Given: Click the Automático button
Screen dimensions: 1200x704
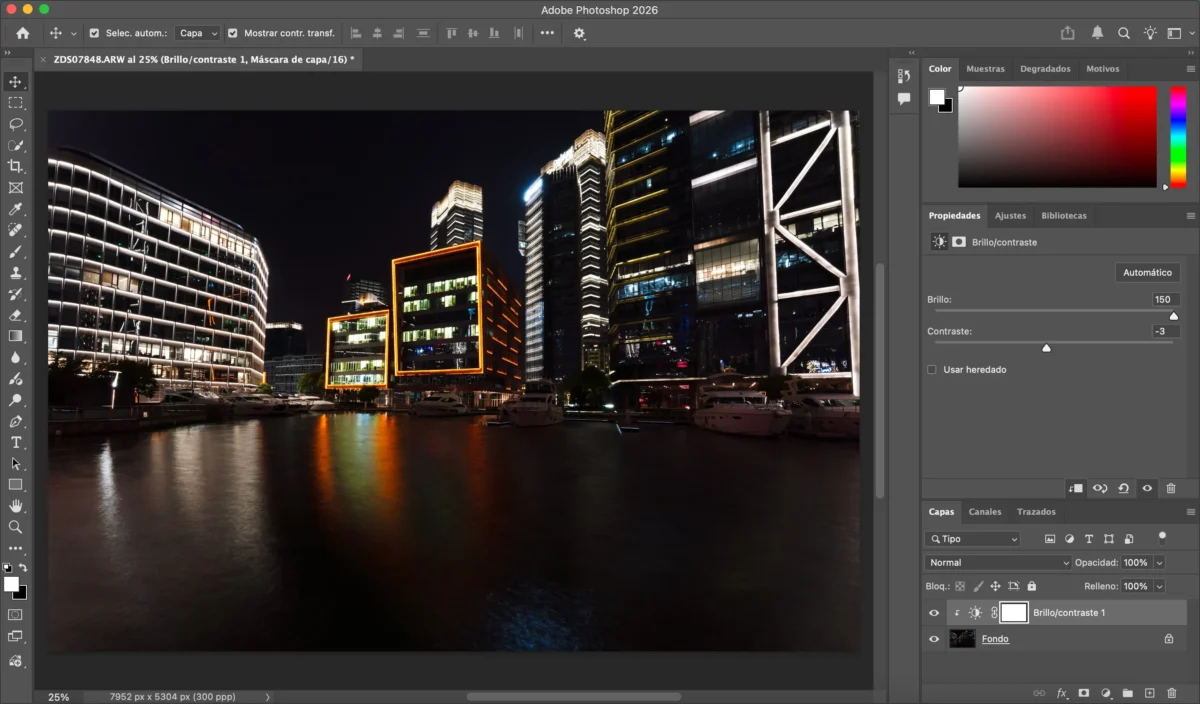Looking at the screenshot, I should (1147, 272).
